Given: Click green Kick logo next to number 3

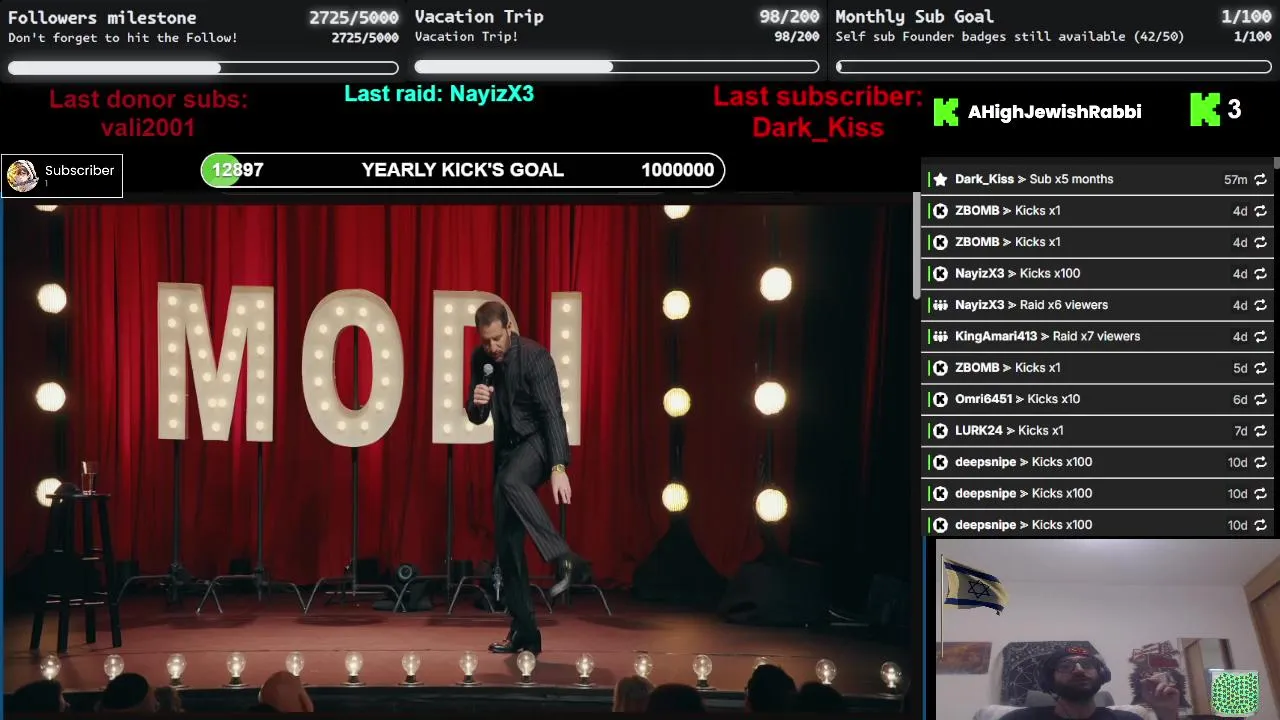Looking at the screenshot, I should tap(1205, 110).
